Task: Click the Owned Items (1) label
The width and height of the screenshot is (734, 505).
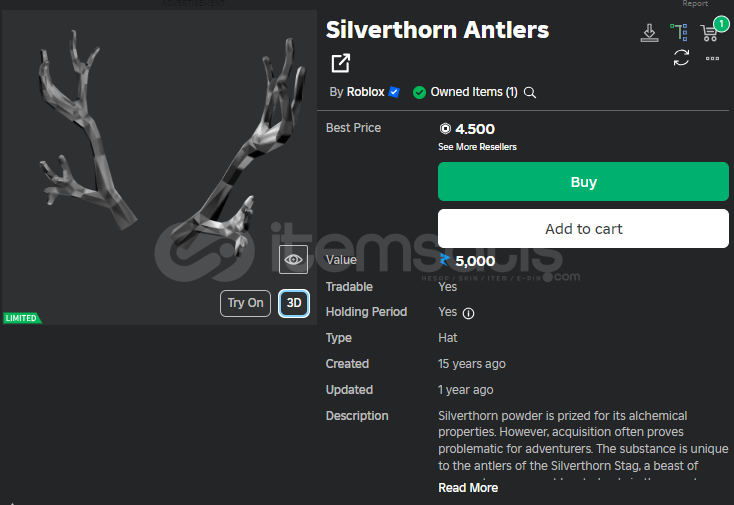Action: pos(474,92)
